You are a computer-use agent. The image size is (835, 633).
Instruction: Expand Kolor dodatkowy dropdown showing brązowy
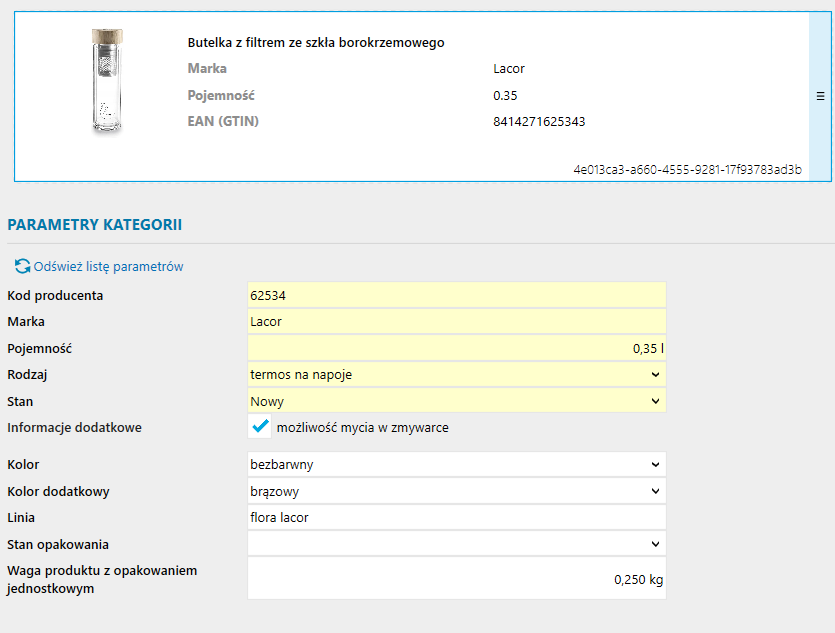tap(456, 491)
